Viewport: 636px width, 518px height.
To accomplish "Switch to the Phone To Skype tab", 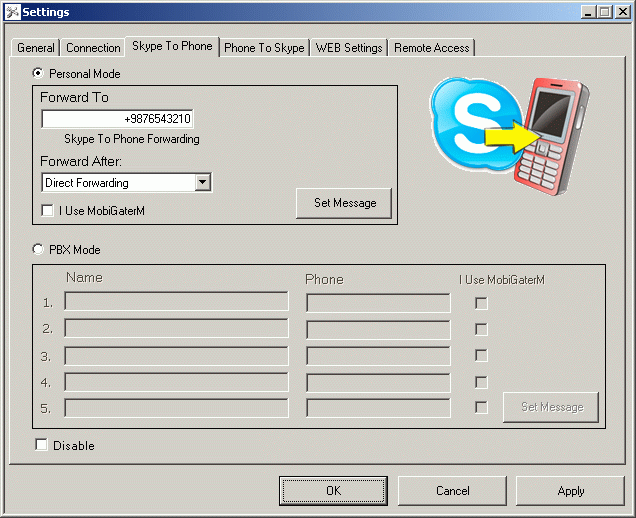I will pyautogui.click(x=264, y=48).
